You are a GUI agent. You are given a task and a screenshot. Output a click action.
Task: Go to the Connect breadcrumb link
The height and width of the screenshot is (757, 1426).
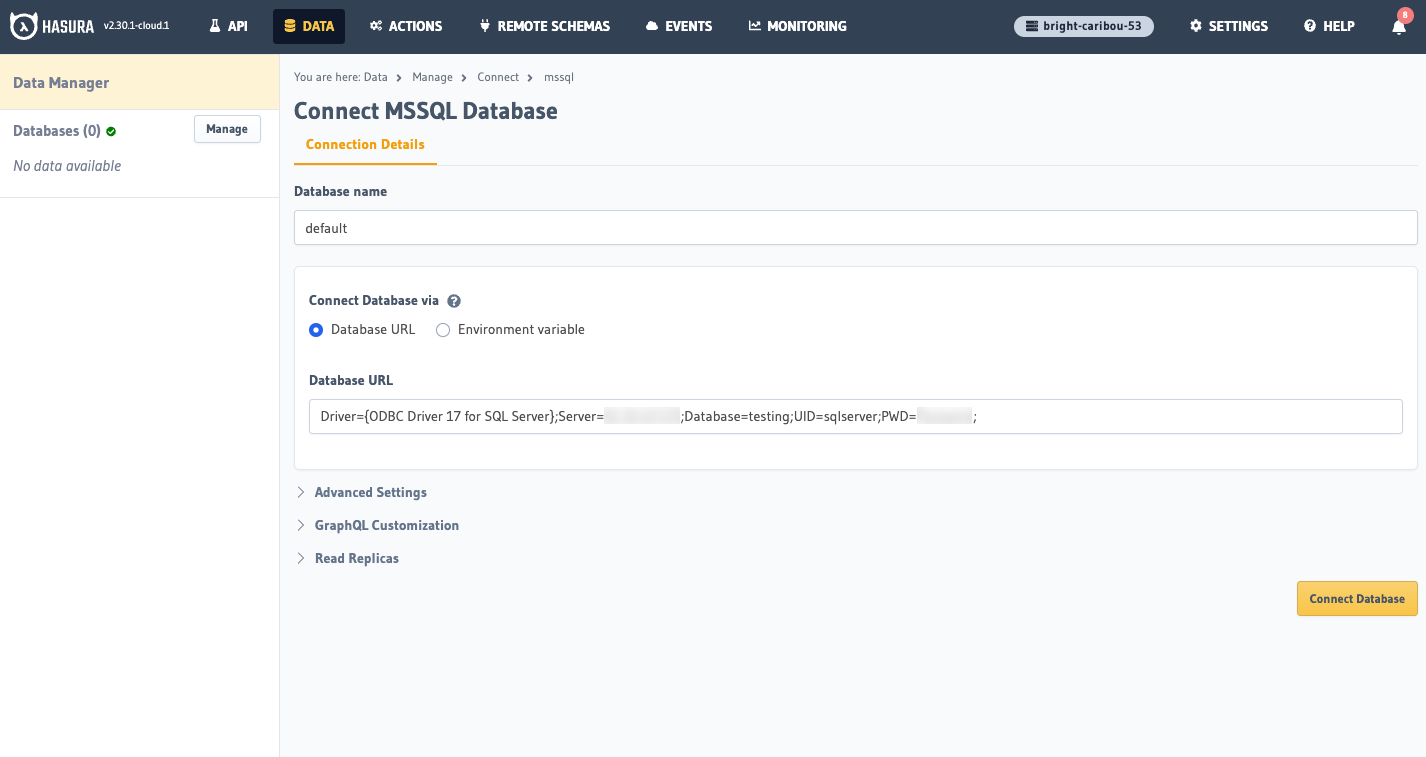(x=498, y=77)
